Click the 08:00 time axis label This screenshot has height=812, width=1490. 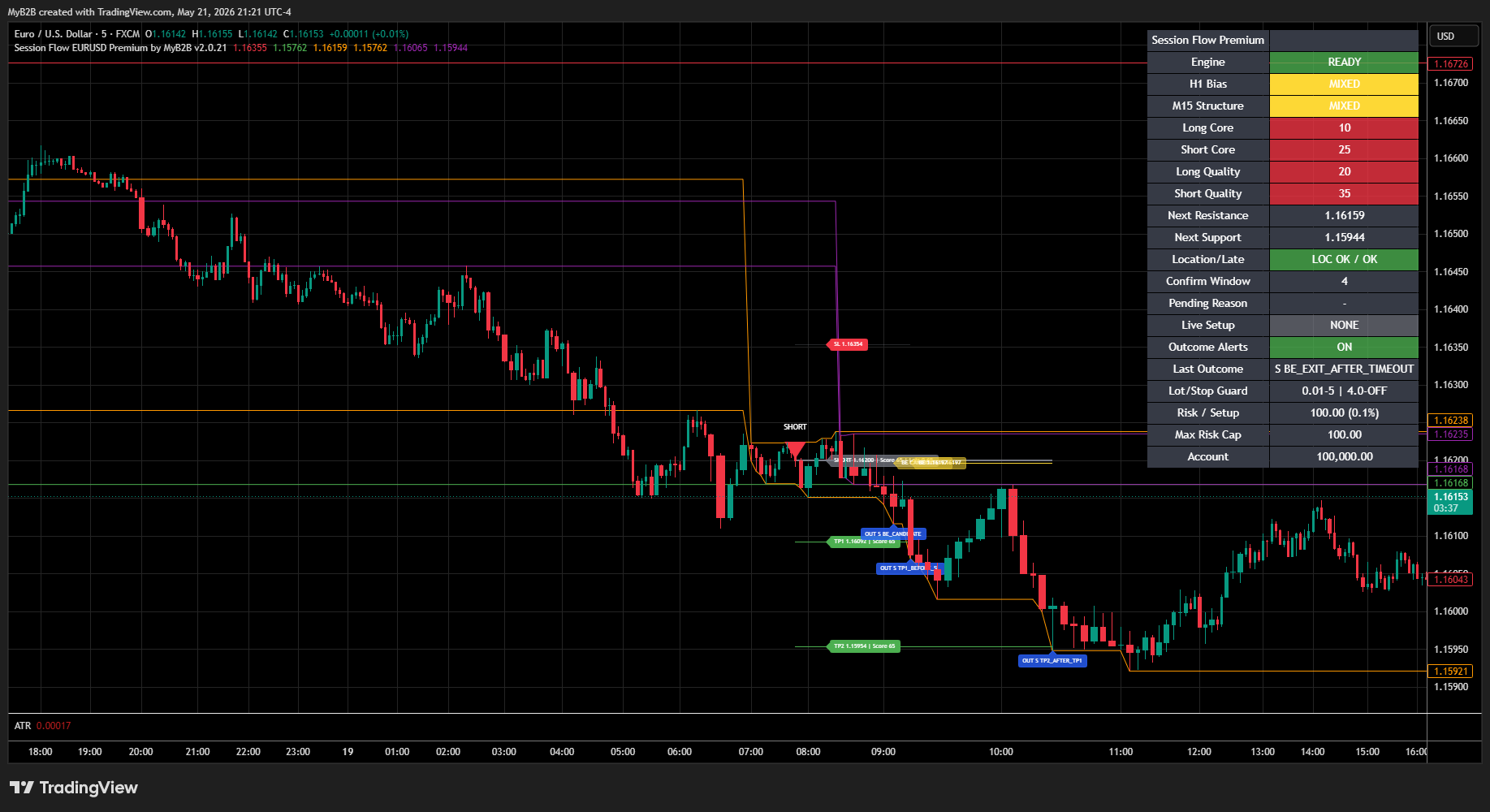[x=808, y=752]
